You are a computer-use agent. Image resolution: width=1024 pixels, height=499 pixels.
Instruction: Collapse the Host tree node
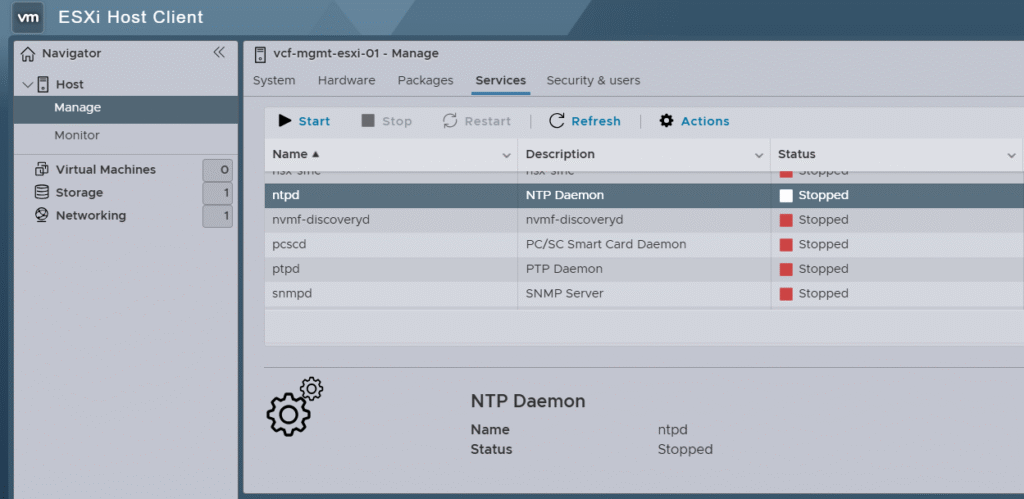tap(28, 85)
